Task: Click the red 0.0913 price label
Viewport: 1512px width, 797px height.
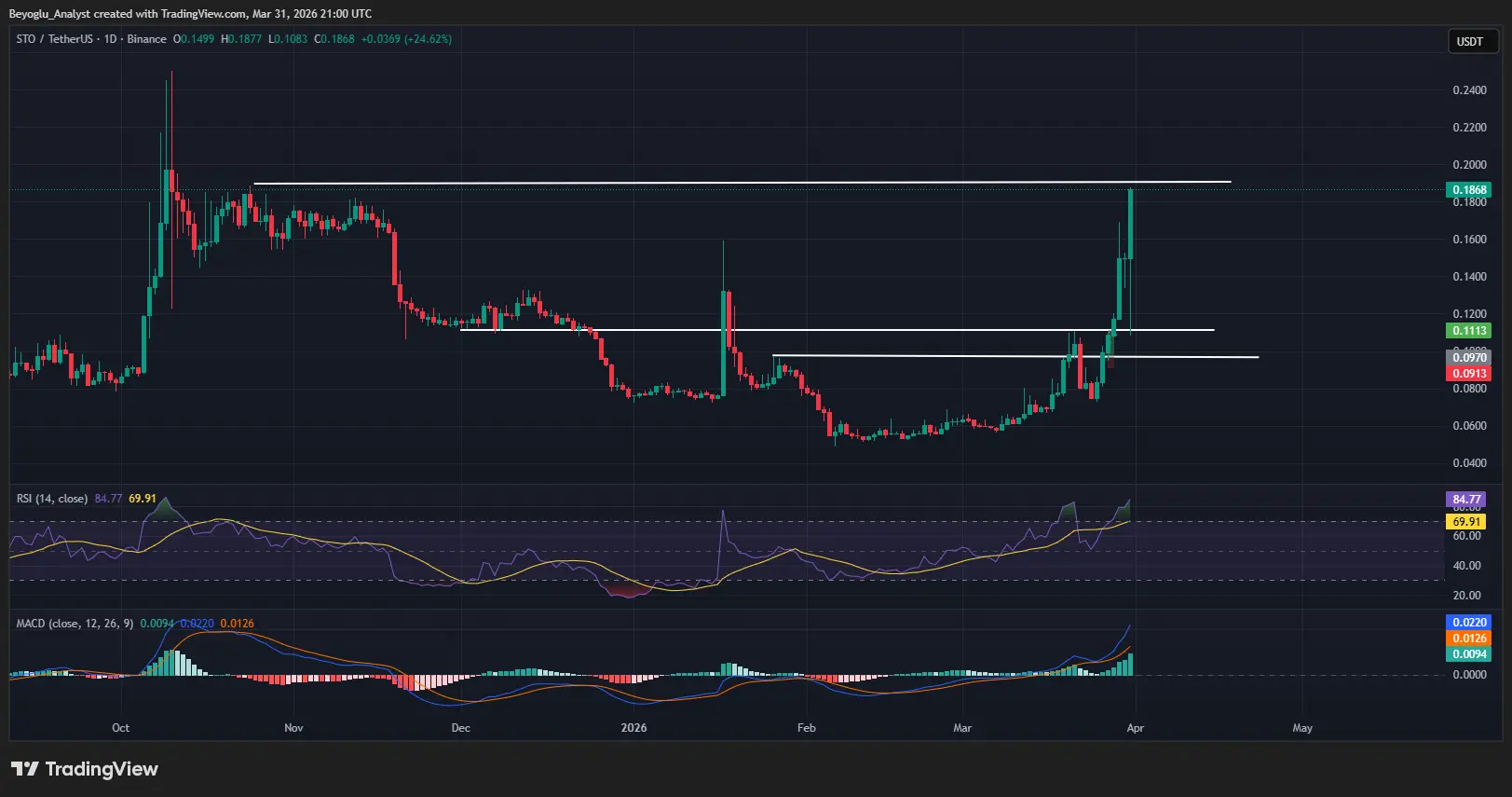Action: pos(1469,374)
